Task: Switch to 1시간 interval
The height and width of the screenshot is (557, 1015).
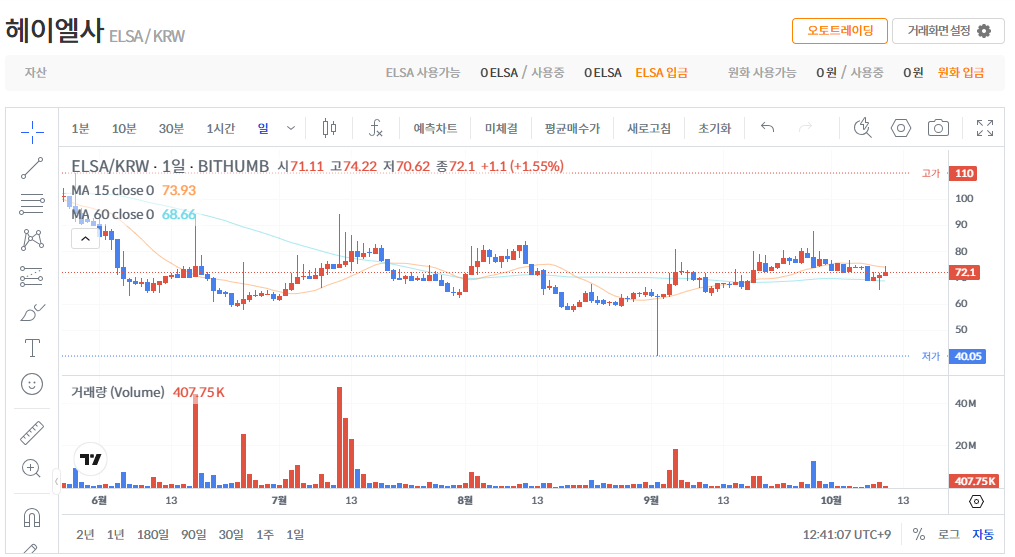Action: [220, 128]
